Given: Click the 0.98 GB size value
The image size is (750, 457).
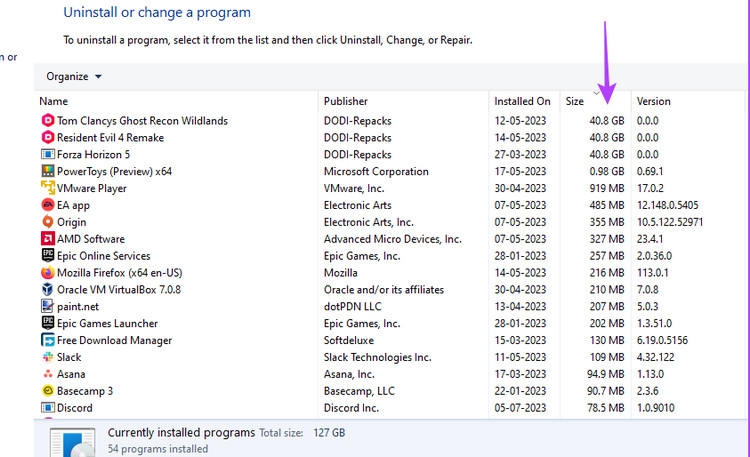Looking at the screenshot, I should click(x=607, y=171).
